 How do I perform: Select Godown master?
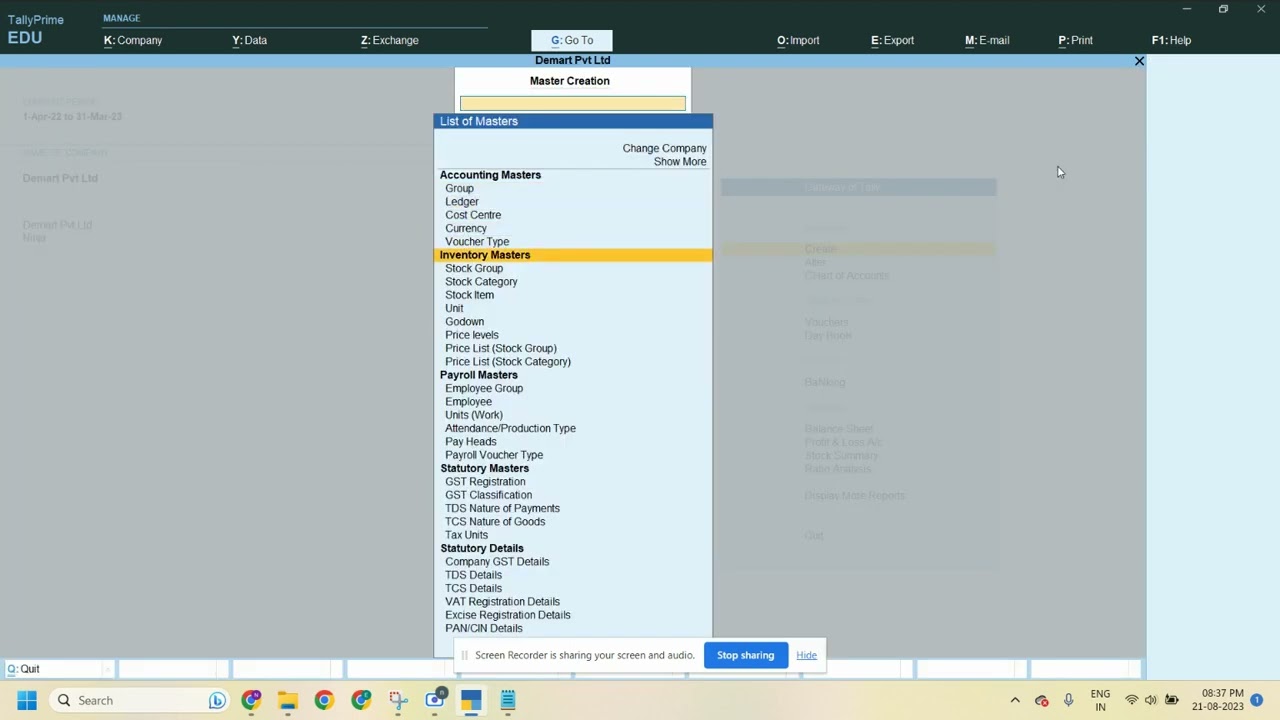(x=464, y=322)
